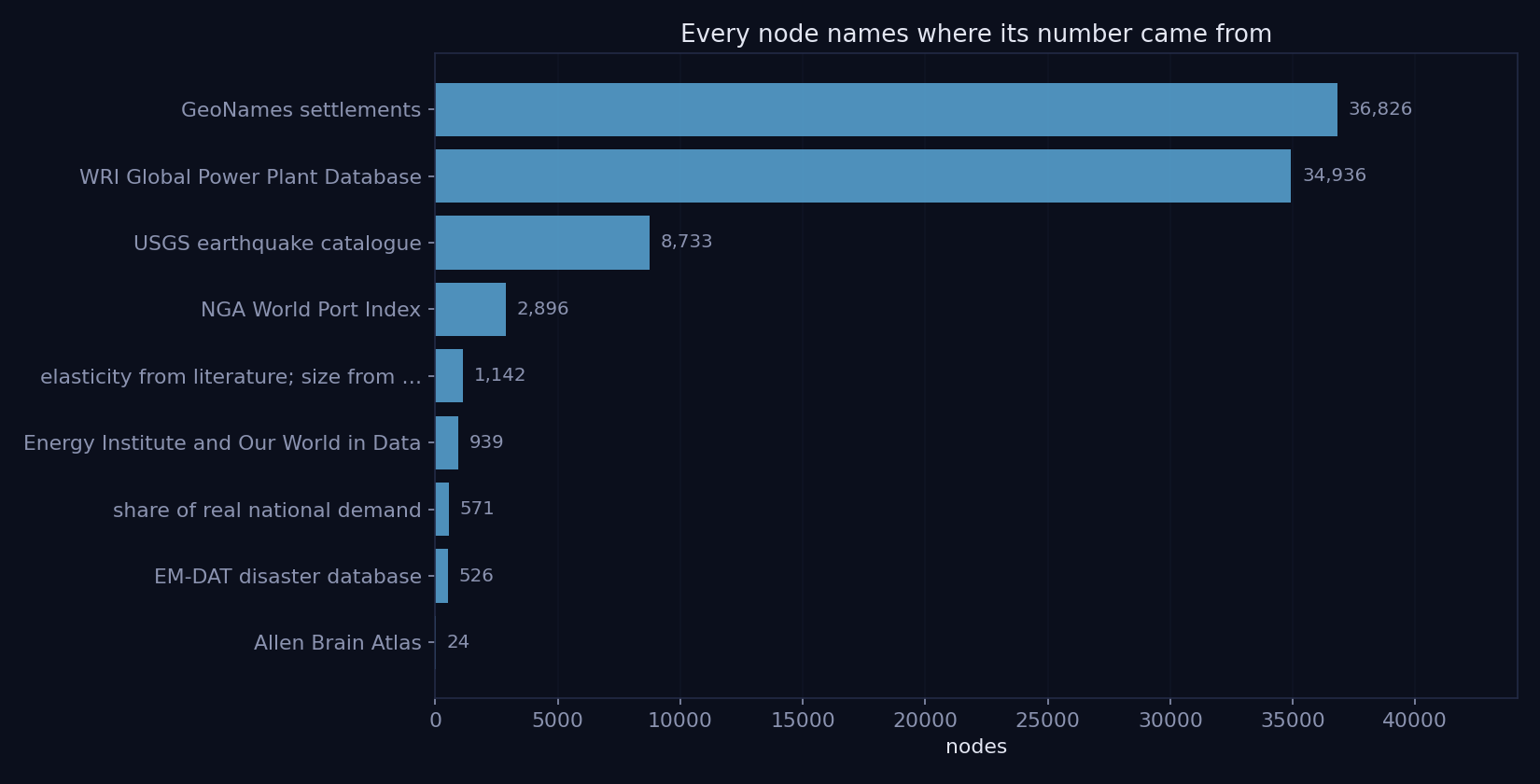The width and height of the screenshot is (1540, 784).
Task: Click the 'elasticity from literature; size from ...' label
Action: (x=231, y=377)
